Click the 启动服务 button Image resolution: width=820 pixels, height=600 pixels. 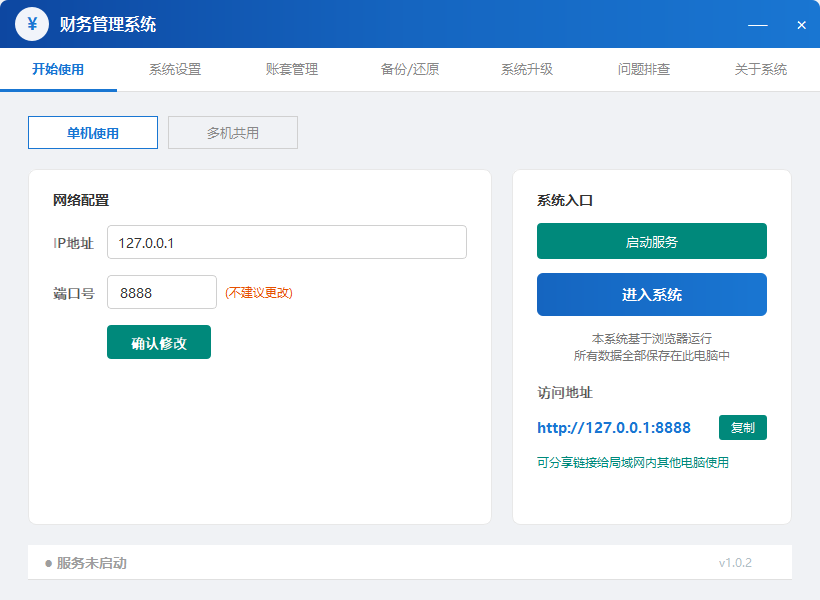pyautogui.click(x=652, y=241)
